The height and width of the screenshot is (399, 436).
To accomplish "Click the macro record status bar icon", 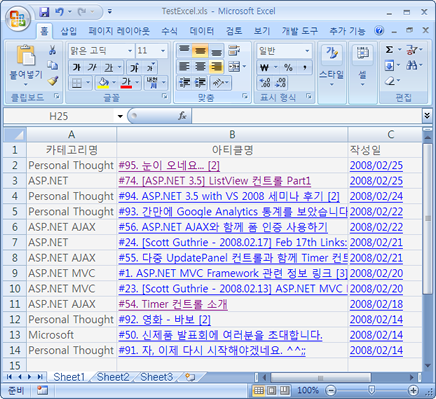I will 42,390.
